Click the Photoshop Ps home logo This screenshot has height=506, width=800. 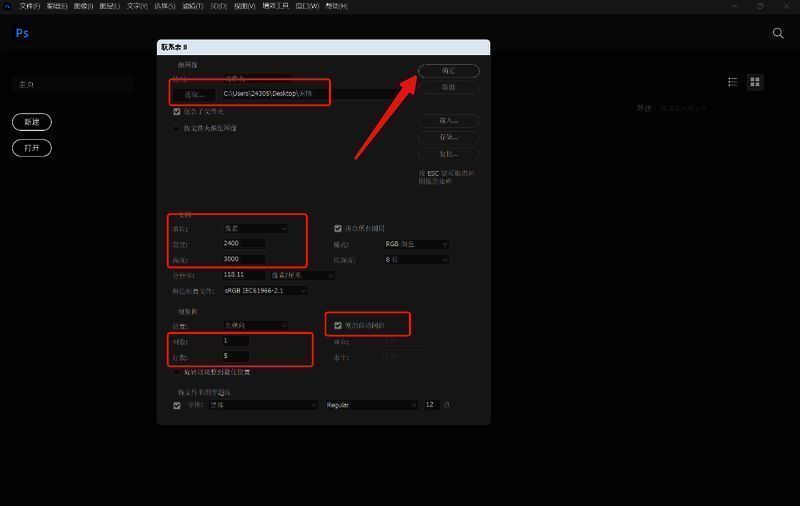pos(22,33)
